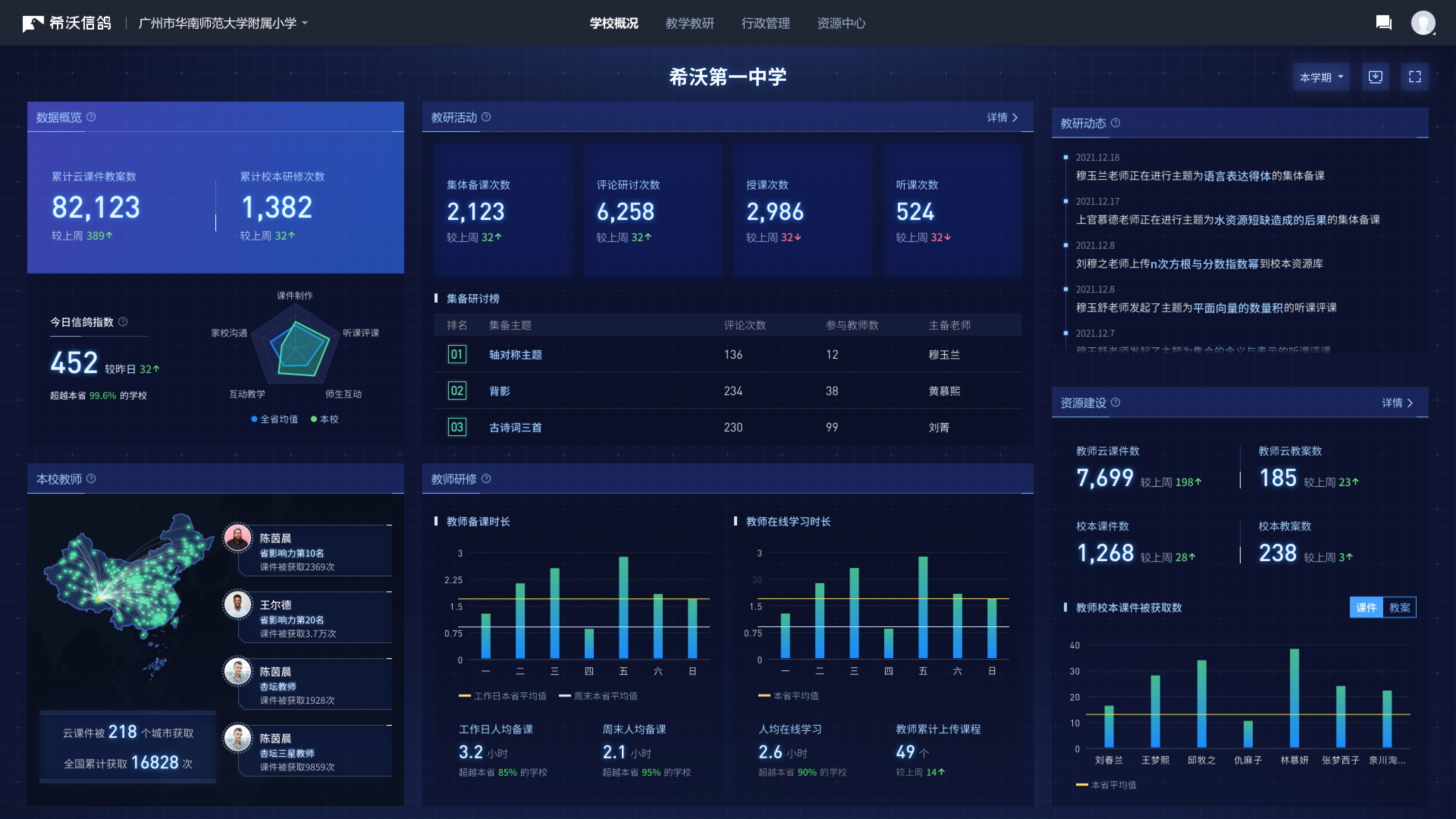Open 语言表达得体 activity link
1456x819 pixels.
point(1237,176)
